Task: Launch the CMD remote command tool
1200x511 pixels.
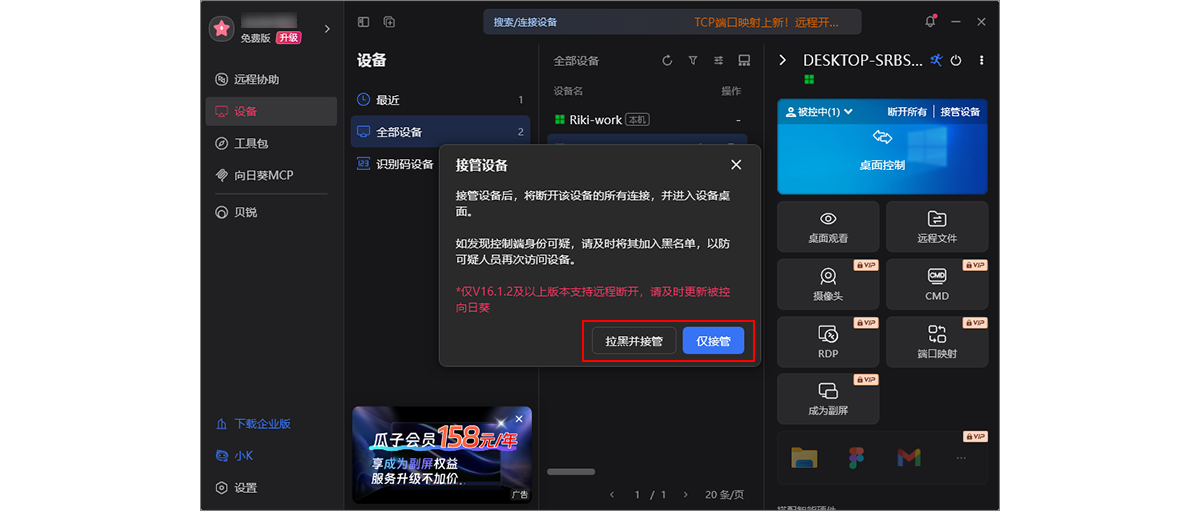Action: 937,283
